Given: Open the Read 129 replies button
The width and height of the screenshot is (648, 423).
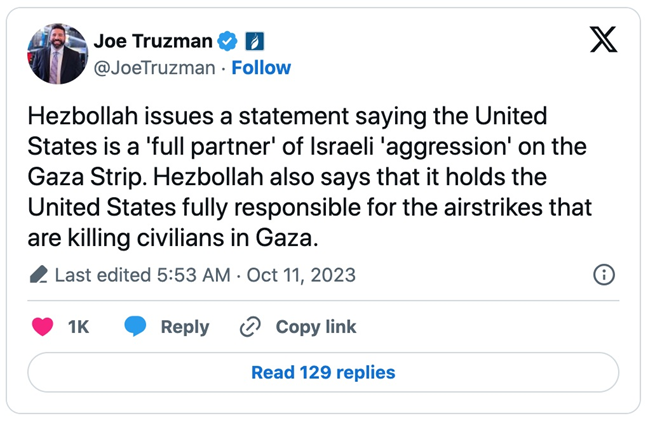Looking at the screenshot, I should click(323, 373).
